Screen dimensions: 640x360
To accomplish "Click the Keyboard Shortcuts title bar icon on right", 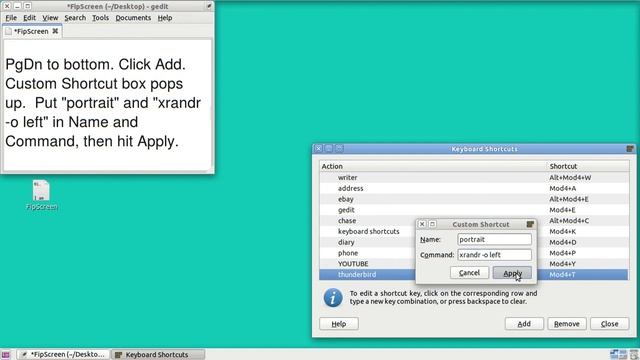I will 630,149.
